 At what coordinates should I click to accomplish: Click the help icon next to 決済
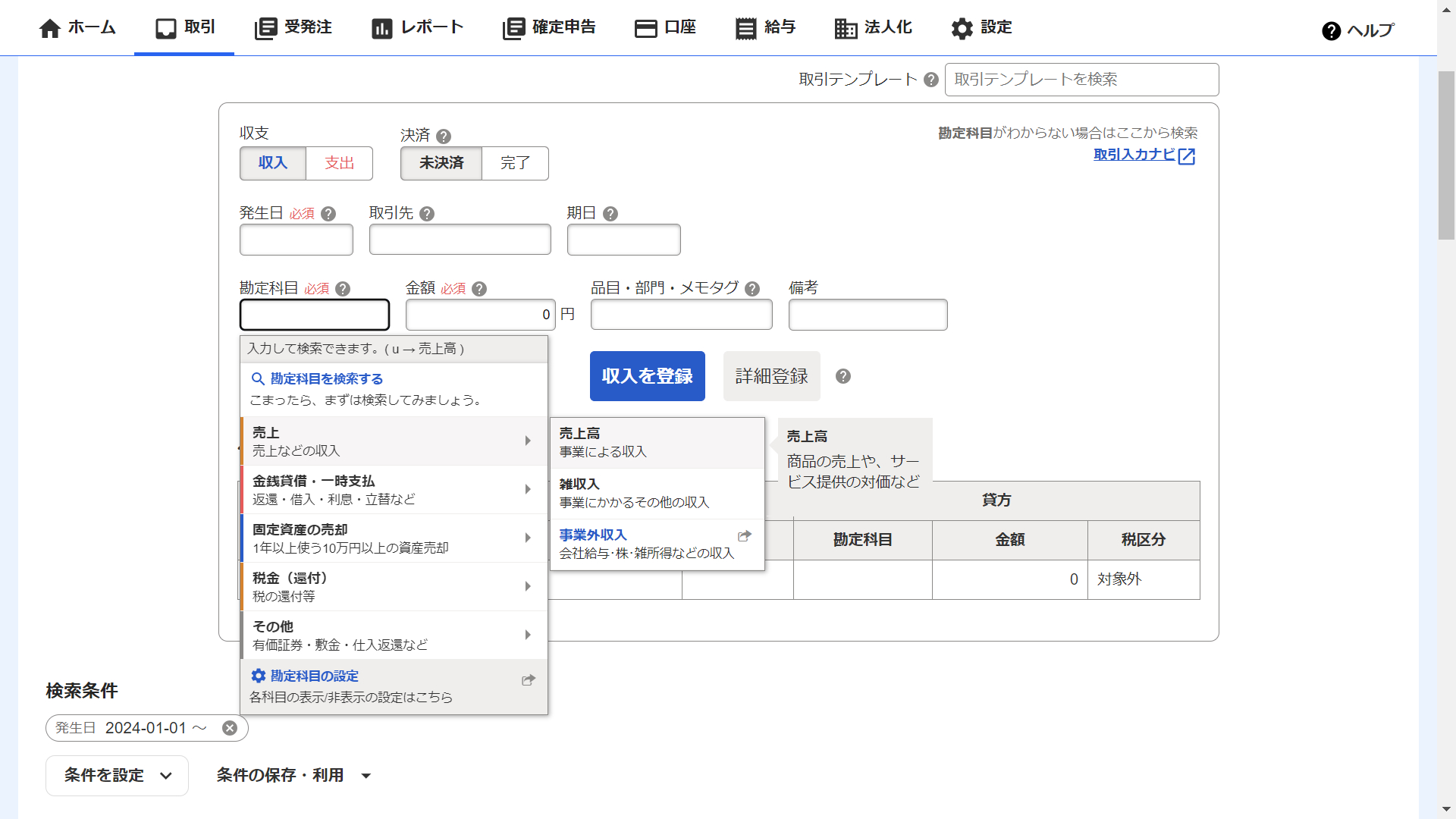pyautogui.click(x=444, y=136)
